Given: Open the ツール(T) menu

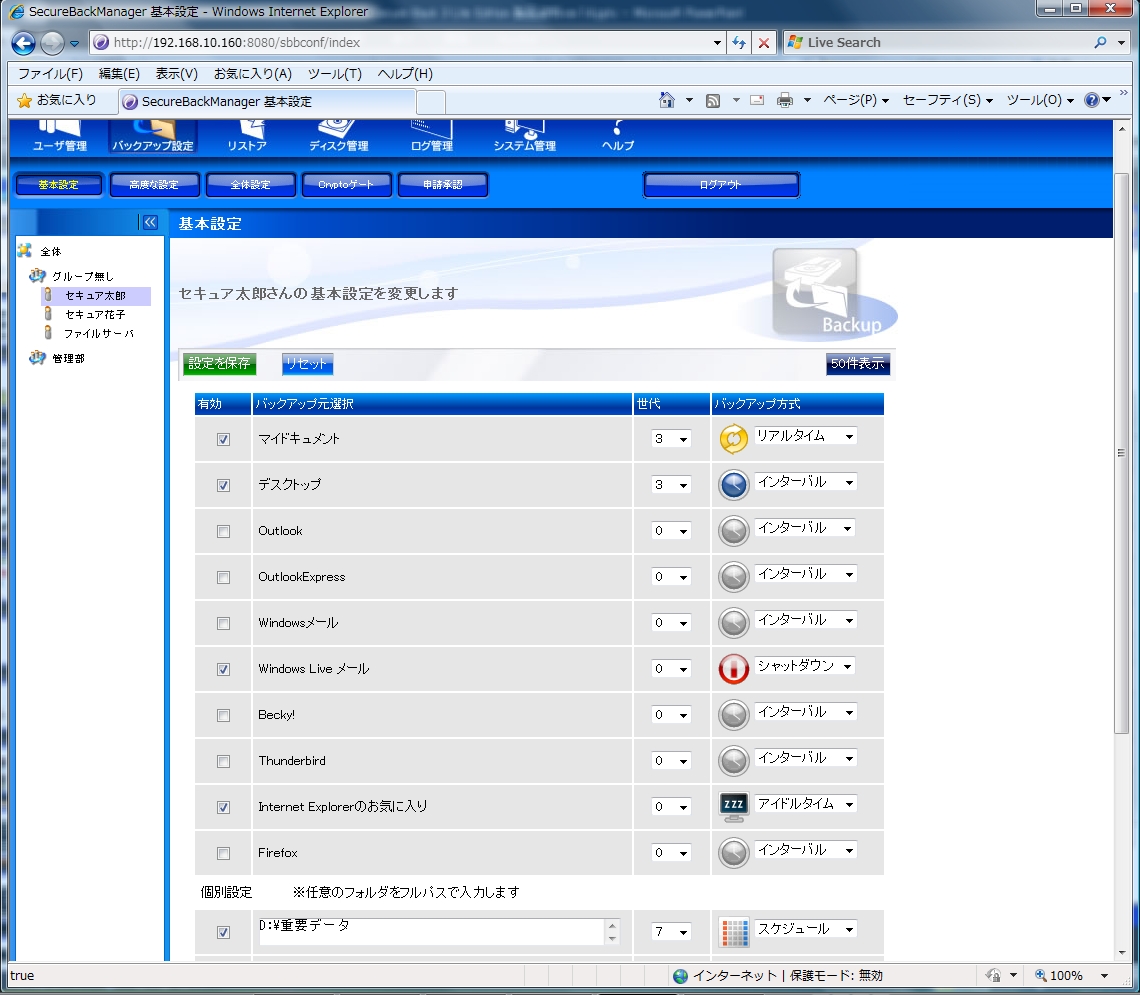Looking at the screenshot, I should 334,73.
